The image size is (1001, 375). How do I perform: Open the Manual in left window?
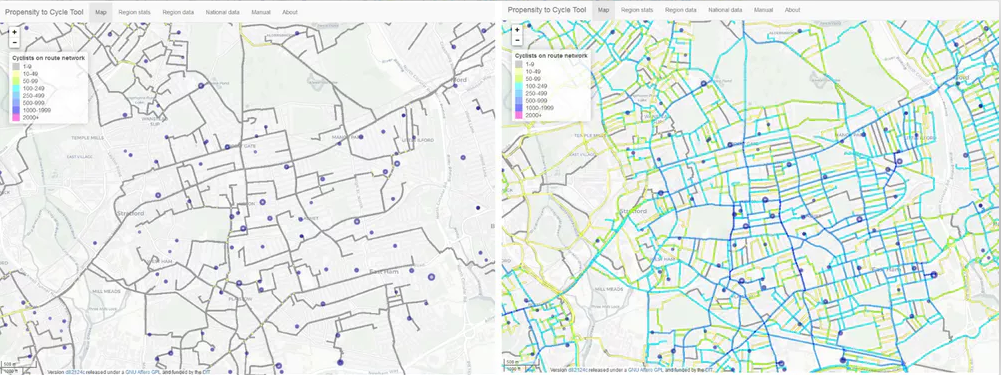tap(260, 11)
